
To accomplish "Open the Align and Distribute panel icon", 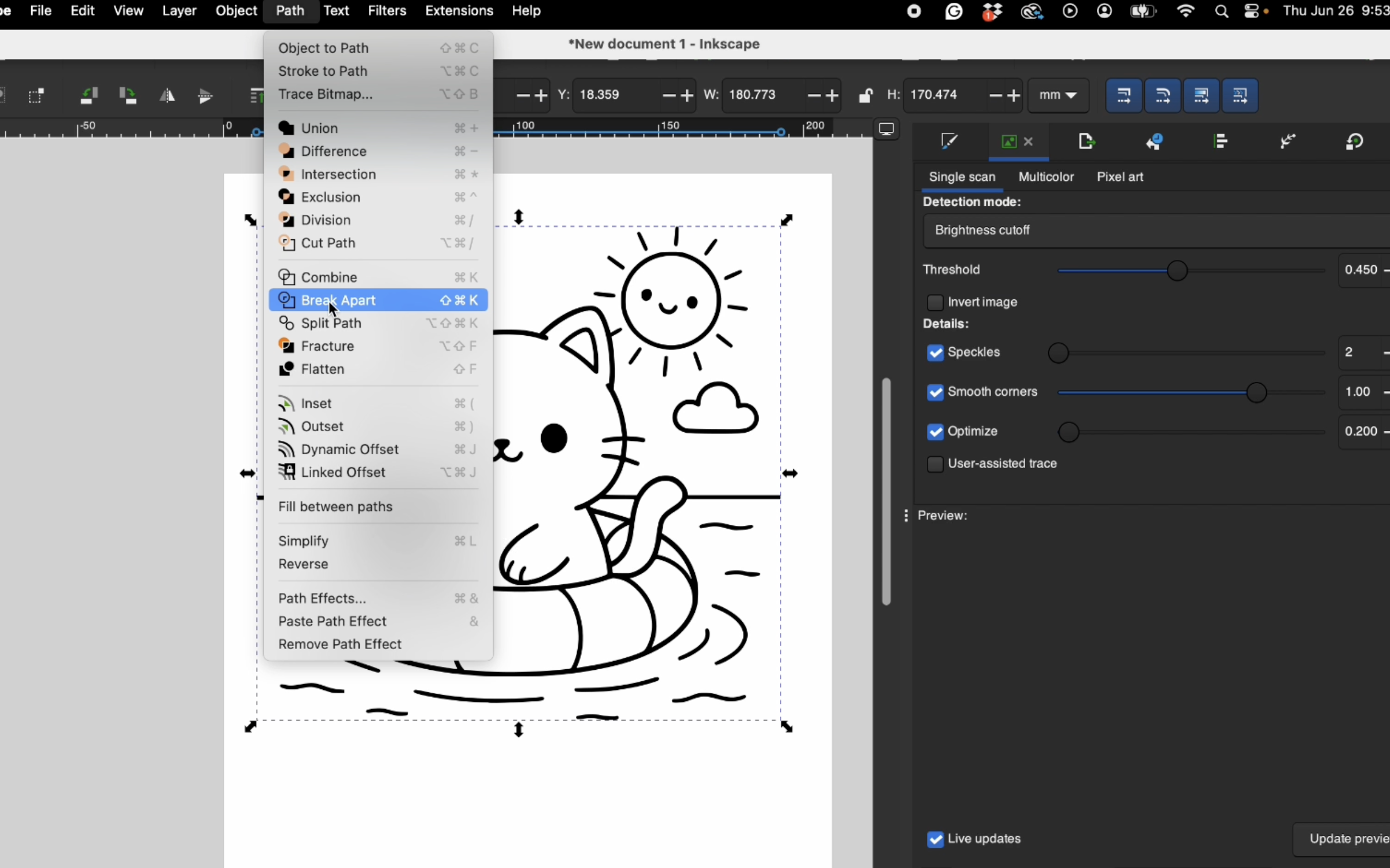I will click(x=1220, y=142).
